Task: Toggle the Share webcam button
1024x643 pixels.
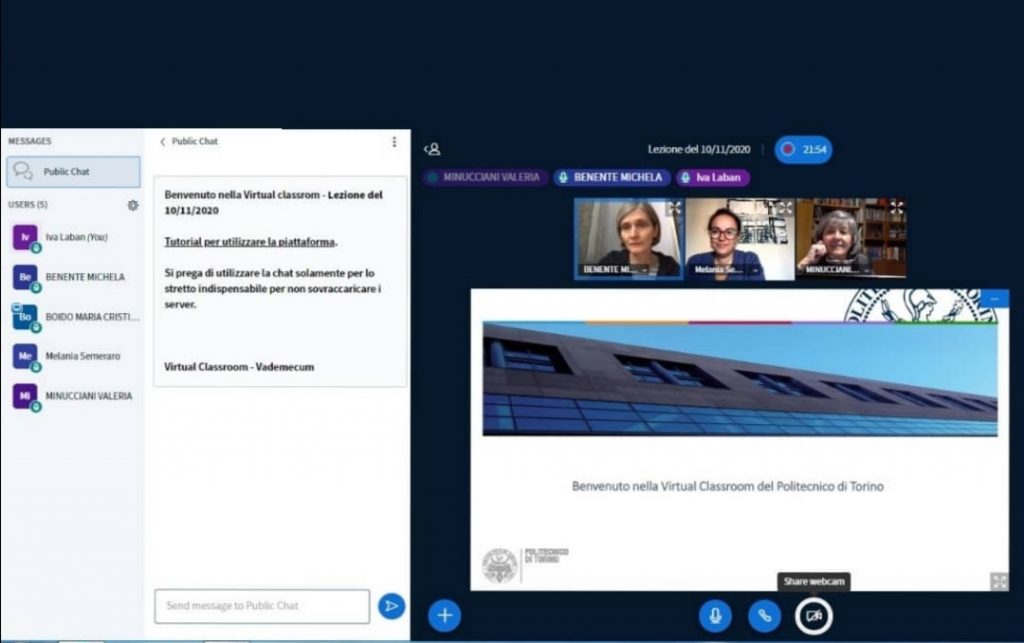Action: pyautogui.click(x=813, y=615)
